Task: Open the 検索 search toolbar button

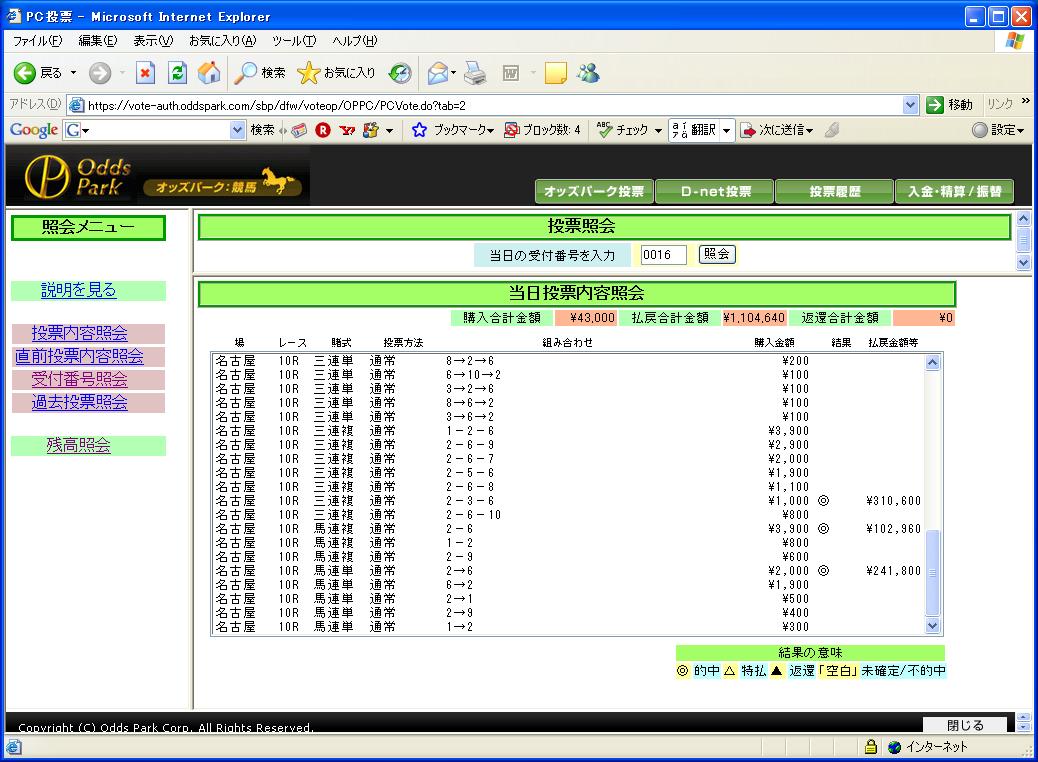Action: (260, 73)
